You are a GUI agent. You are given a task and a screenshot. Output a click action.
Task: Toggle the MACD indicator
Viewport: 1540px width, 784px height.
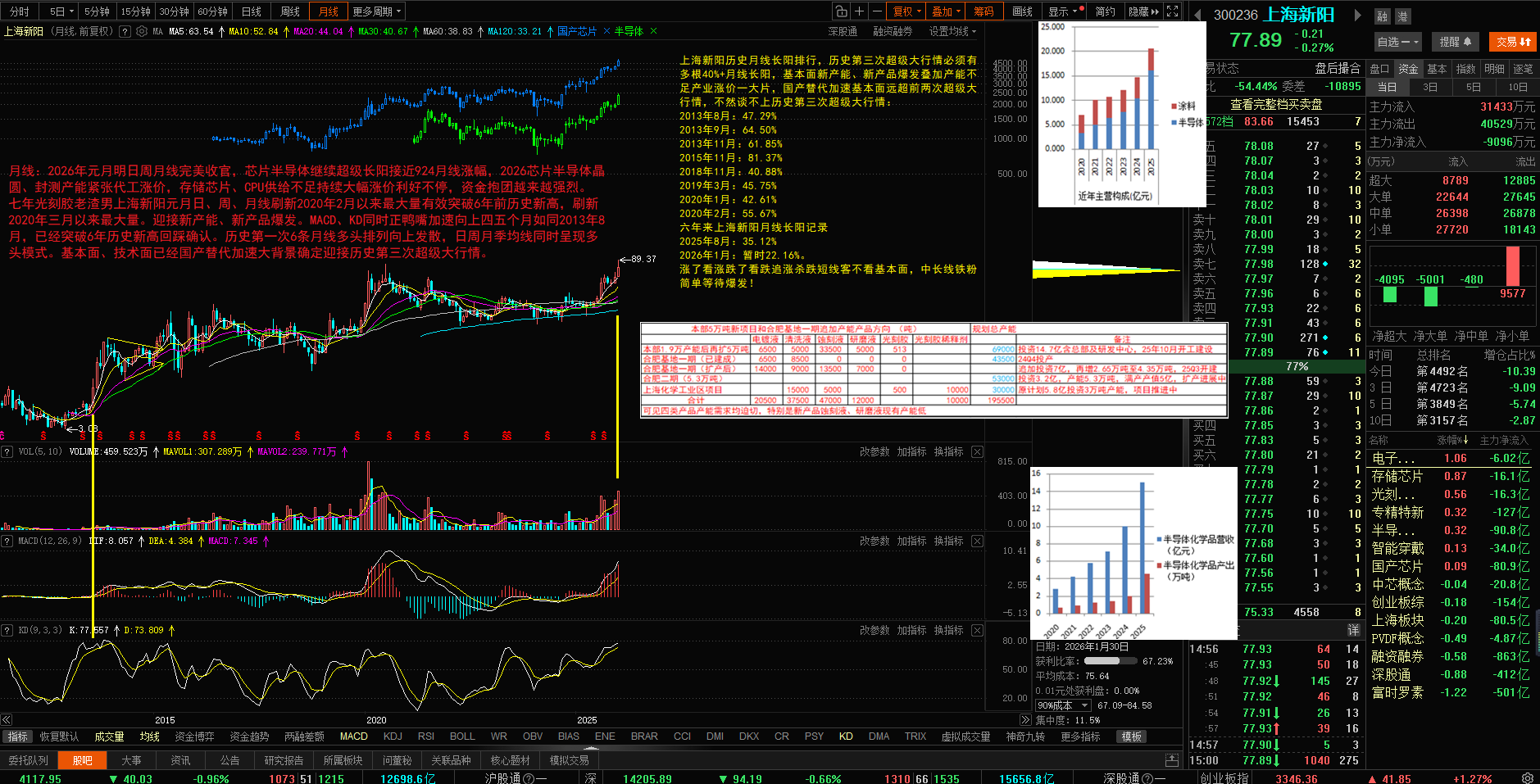[354, 736]
